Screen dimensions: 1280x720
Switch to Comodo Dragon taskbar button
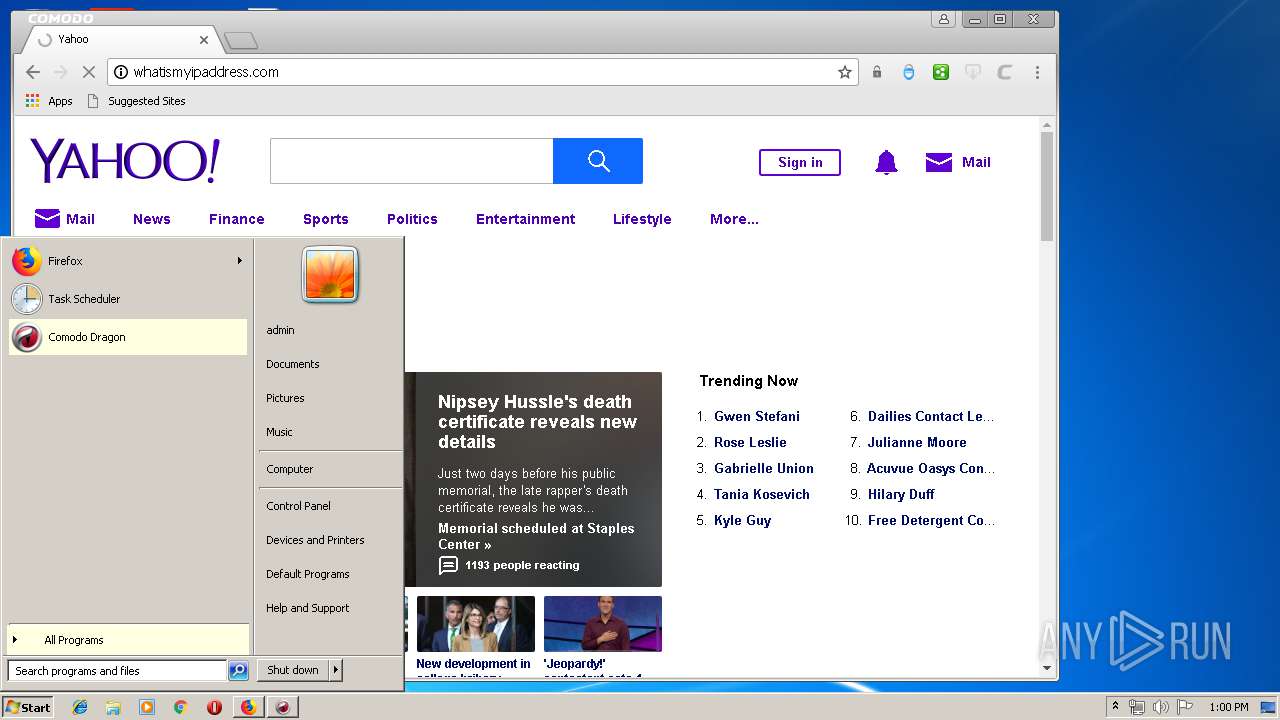(284, 707)
